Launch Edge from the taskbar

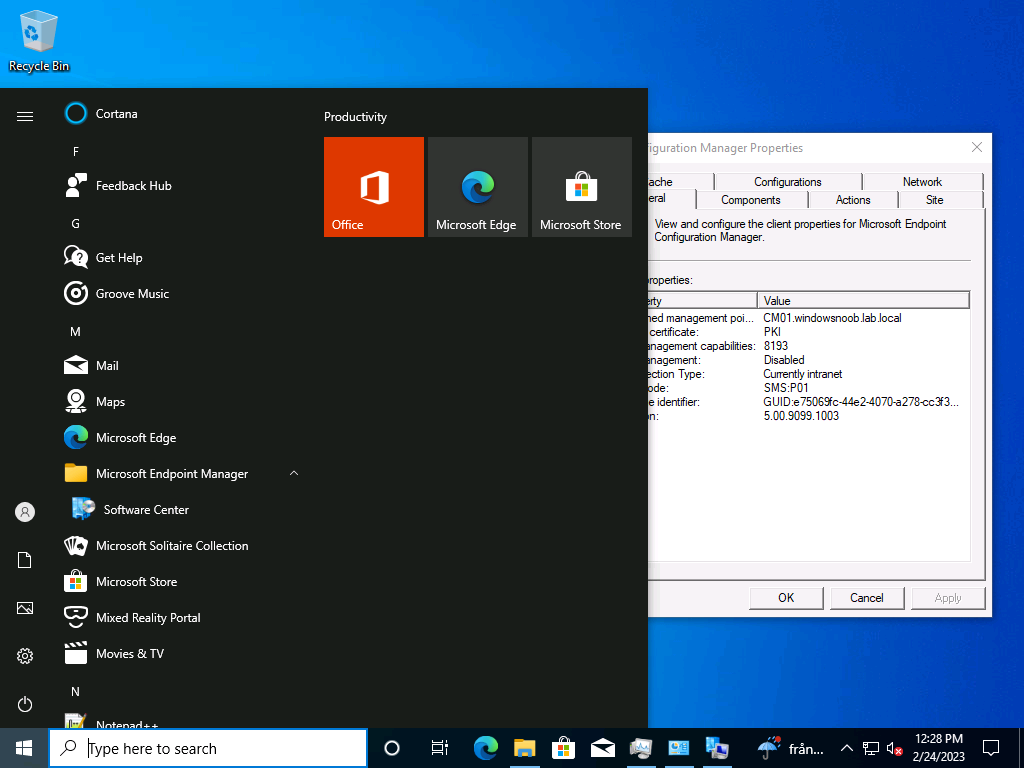(485, 748)
